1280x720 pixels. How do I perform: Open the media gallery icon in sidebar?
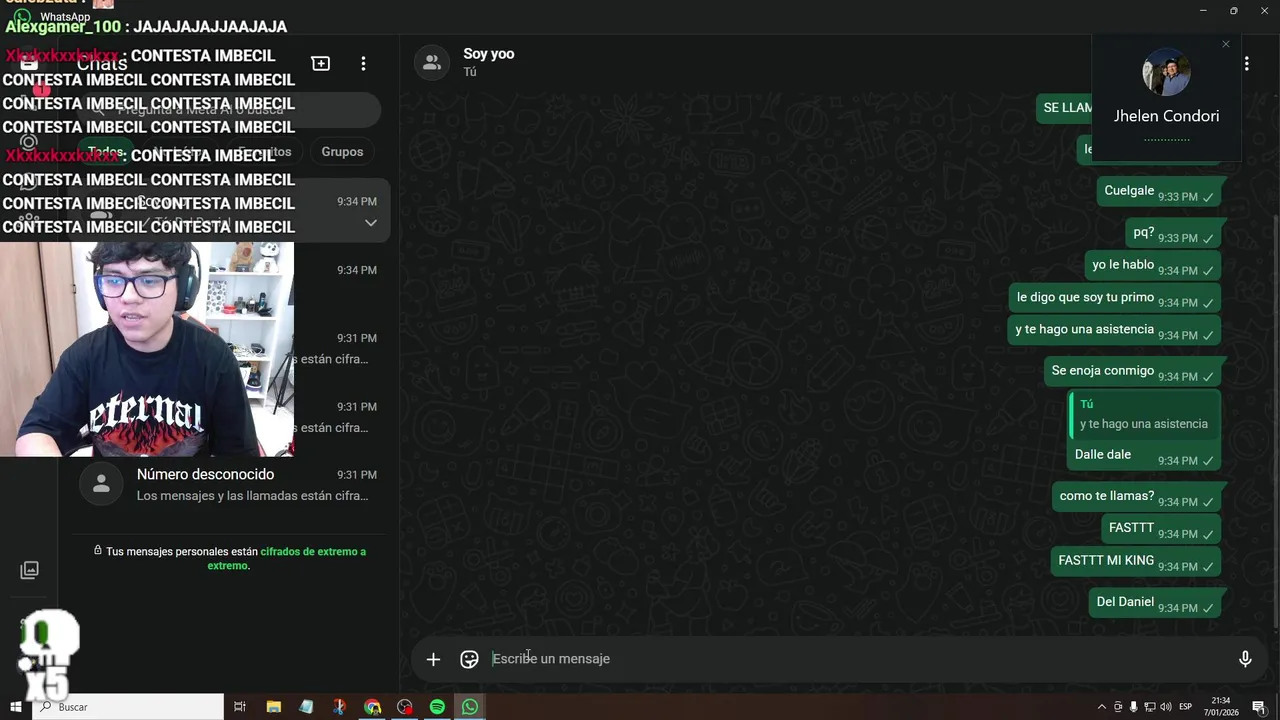tap(29, 570)
